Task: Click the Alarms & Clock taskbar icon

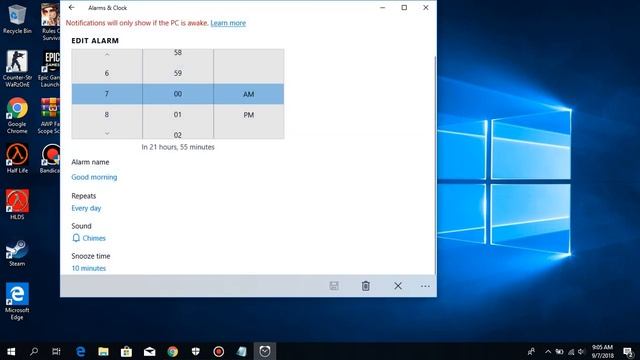Action: point(265,351)
